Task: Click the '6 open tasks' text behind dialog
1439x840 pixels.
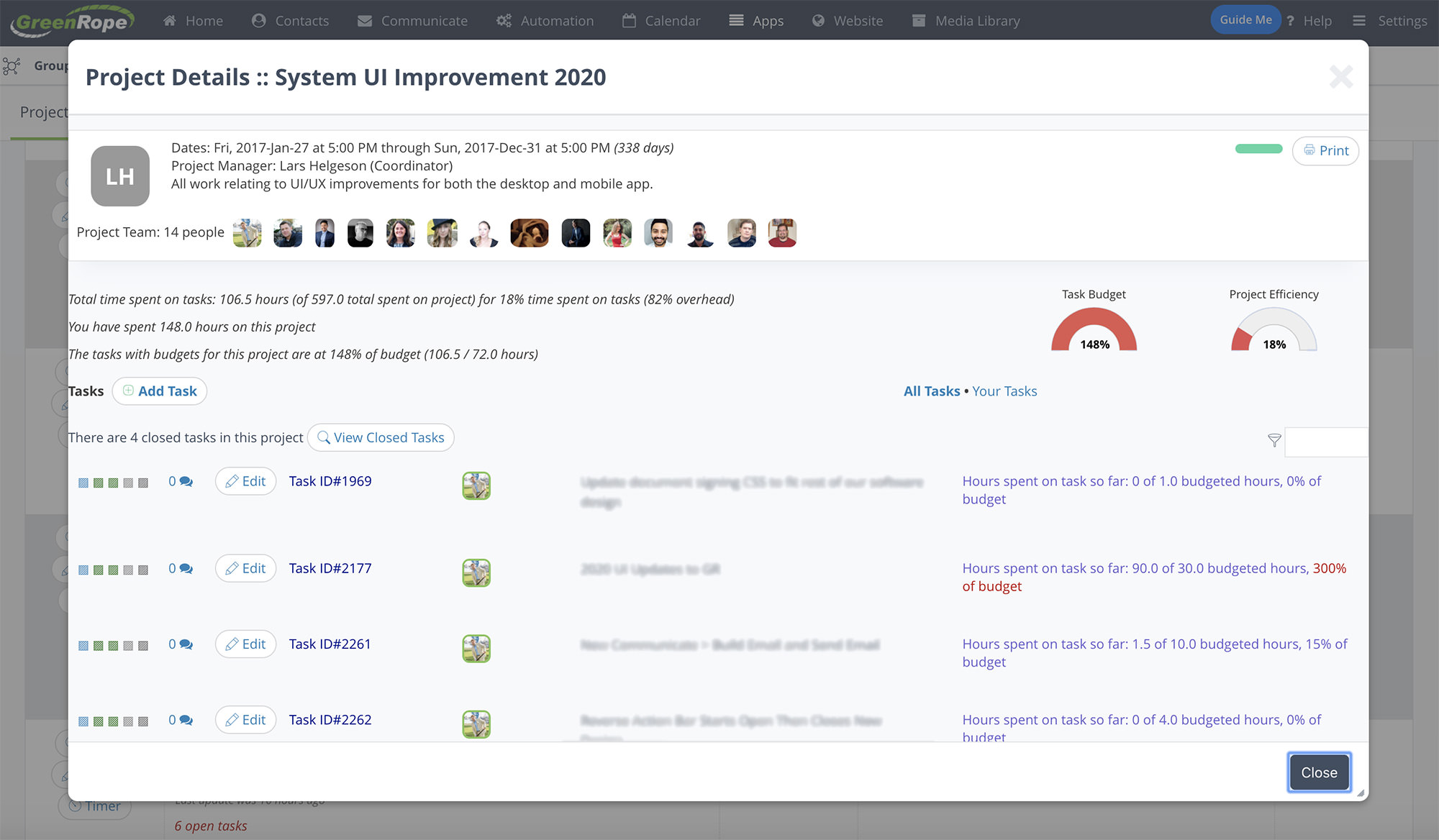Action: pyautogui.click(x=211, y=826)
